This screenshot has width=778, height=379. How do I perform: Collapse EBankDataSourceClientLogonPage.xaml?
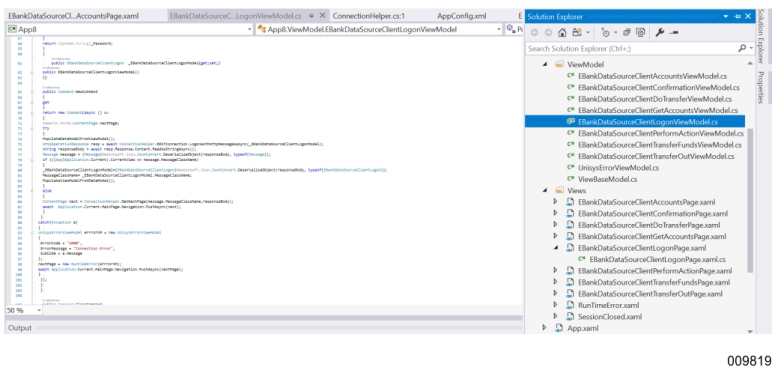[556, 248]
